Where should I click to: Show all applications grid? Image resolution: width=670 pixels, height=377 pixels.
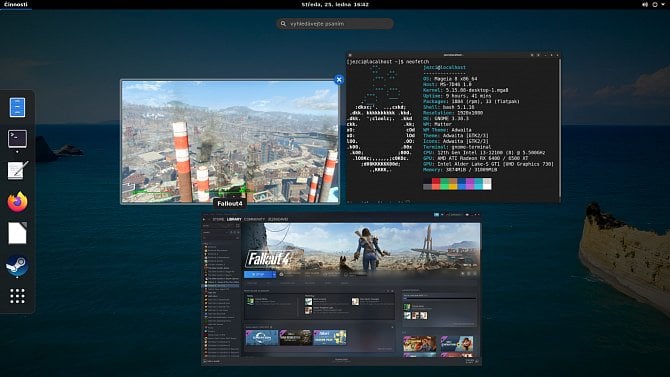17,296
